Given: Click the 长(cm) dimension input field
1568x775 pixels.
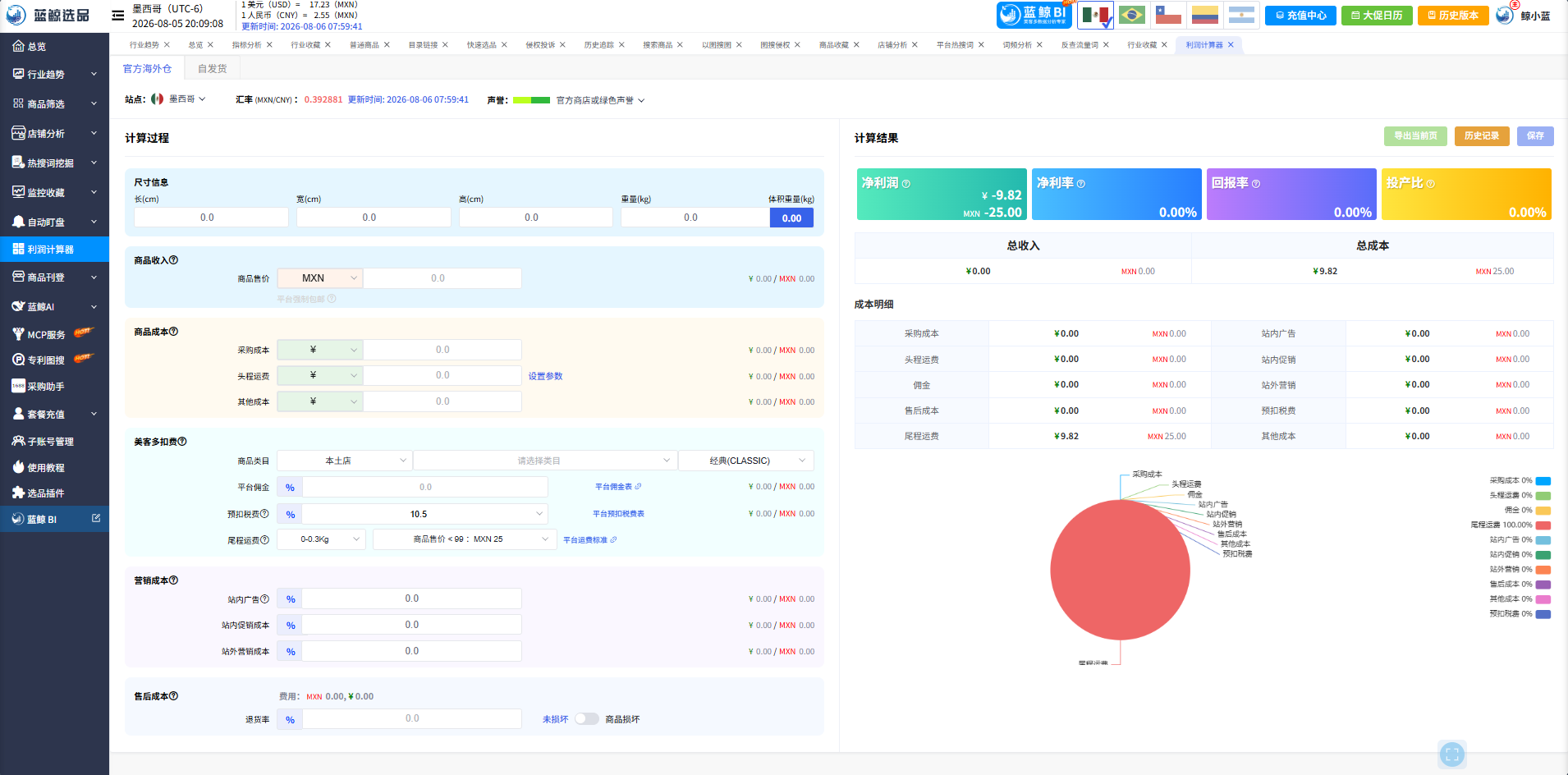Looking at the screenshot, I should (x=211, y=218).
